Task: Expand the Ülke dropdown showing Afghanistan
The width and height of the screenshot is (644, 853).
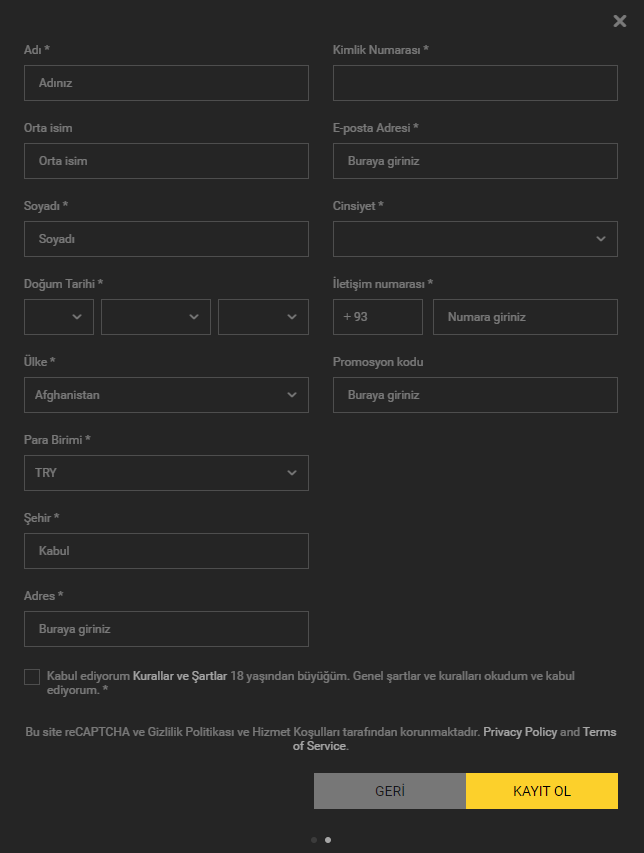Action: coord(166,395)
